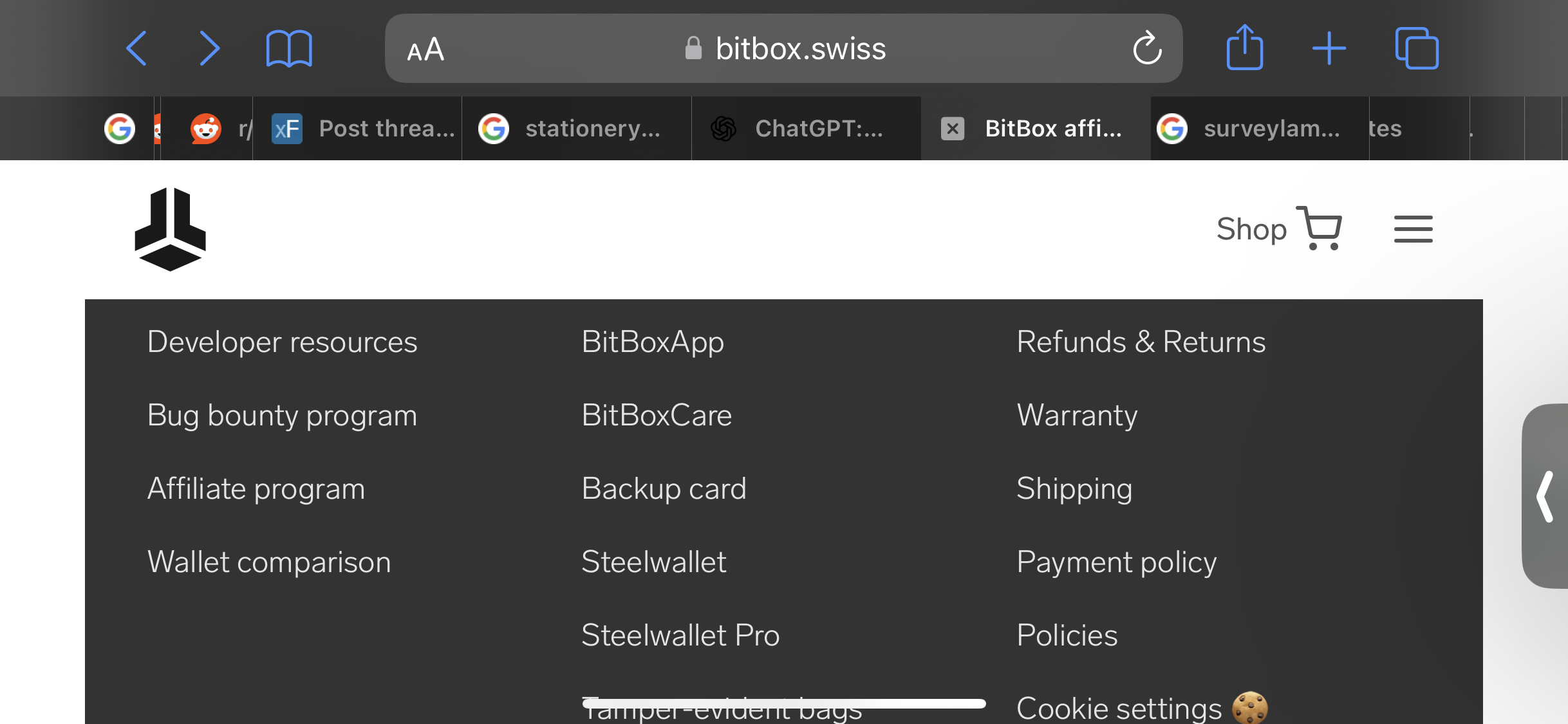Open the bookmarks book icon
The width and height of the screenshot is (1568, 724).
coord(289,48)
